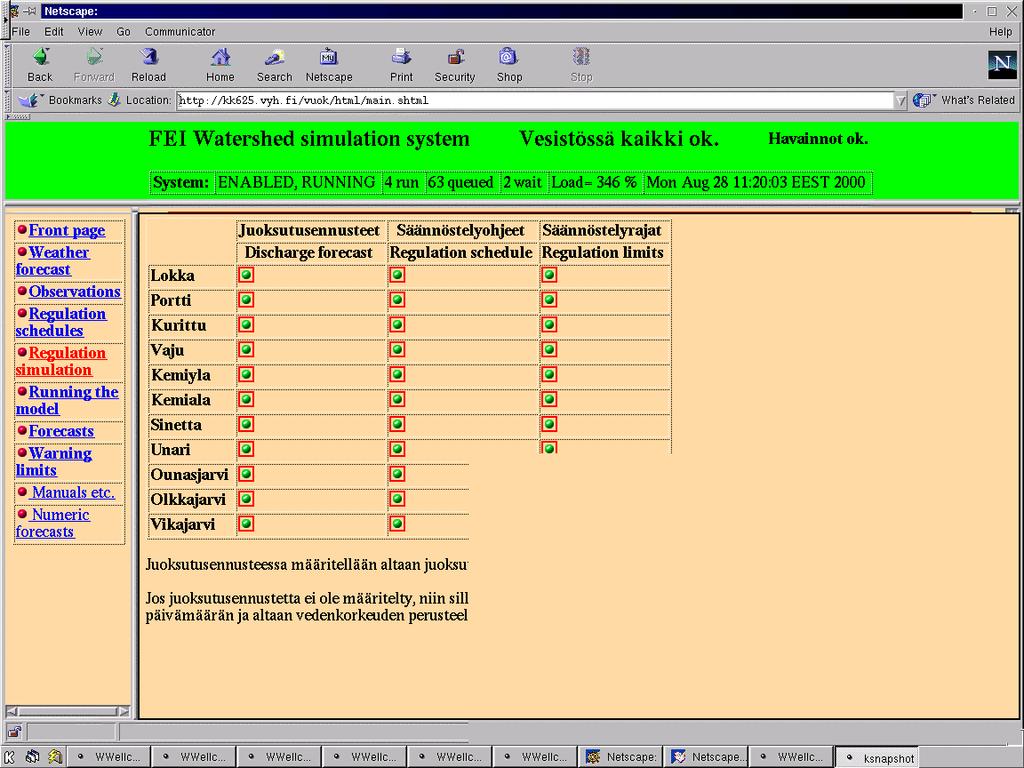Click Kemiala regulation limits green indicator
The image size is (1024, 768).
point(549,399)
